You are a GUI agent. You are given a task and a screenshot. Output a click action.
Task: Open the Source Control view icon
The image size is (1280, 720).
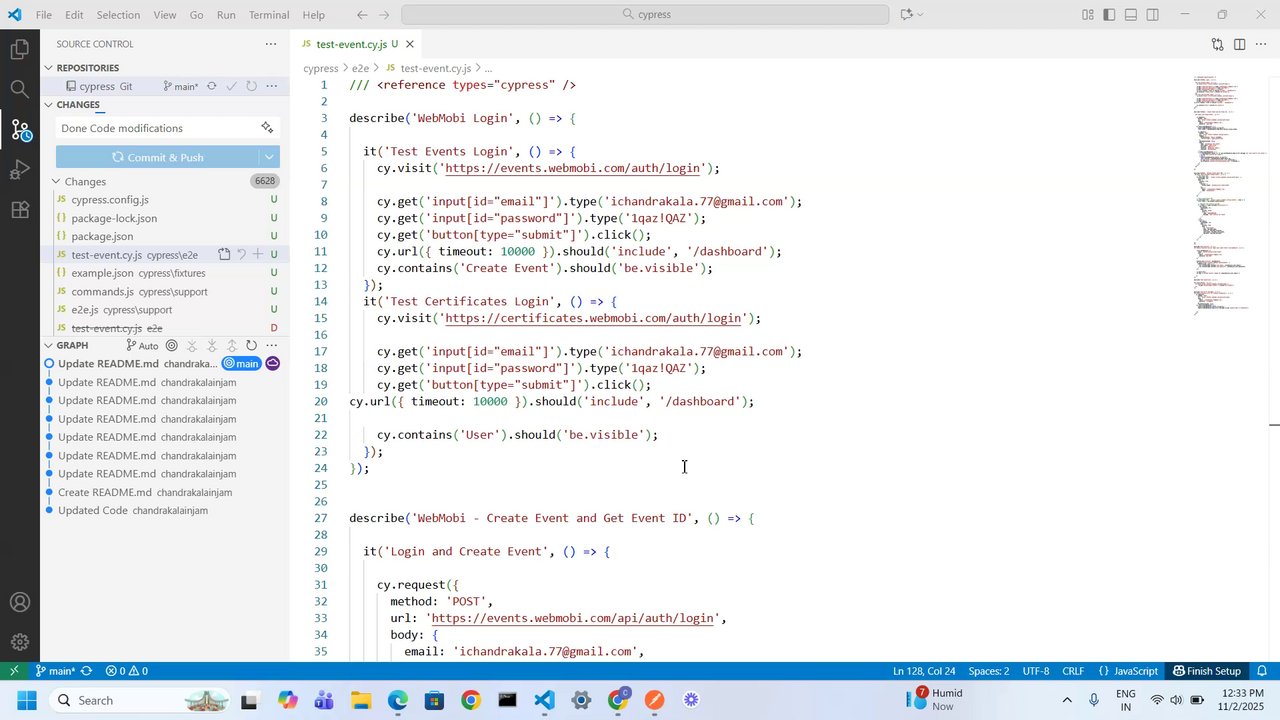[19, 130]
